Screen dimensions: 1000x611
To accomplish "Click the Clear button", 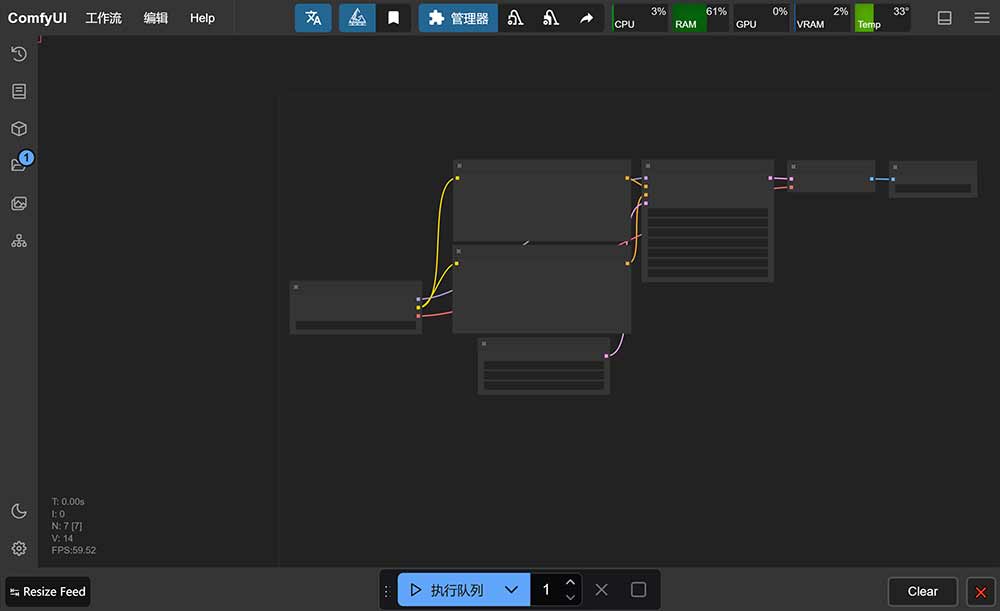I will click(x=922, y=592).
